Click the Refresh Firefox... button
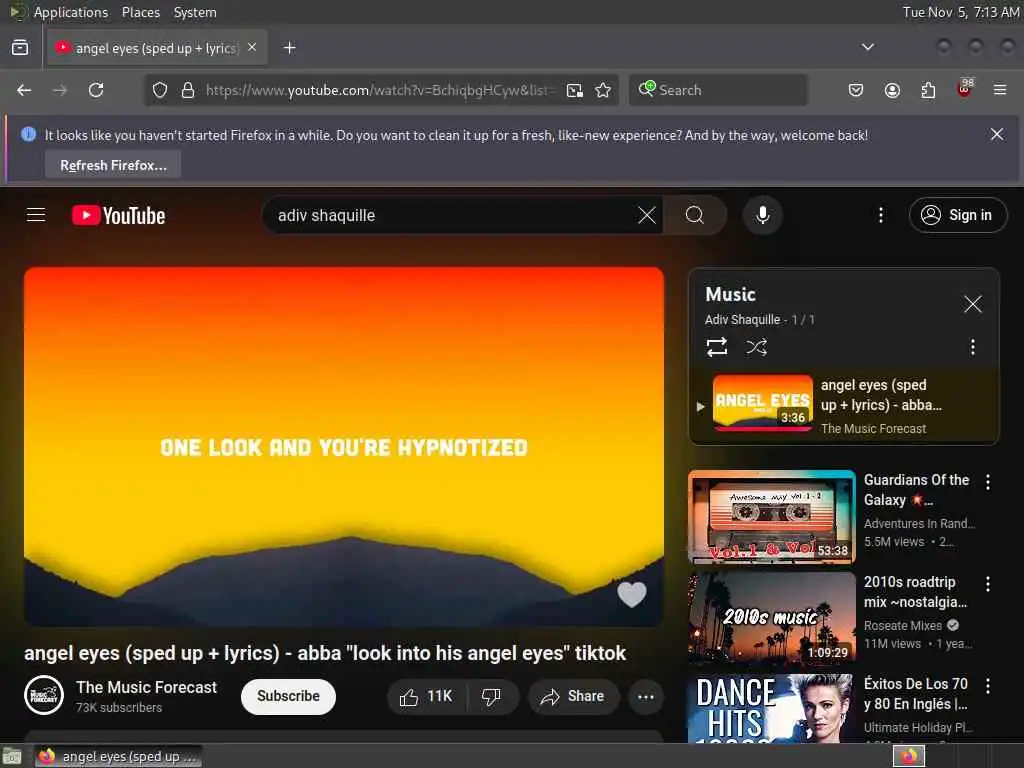This screenshot has width=1024, height=768. [x=113, y=165]
